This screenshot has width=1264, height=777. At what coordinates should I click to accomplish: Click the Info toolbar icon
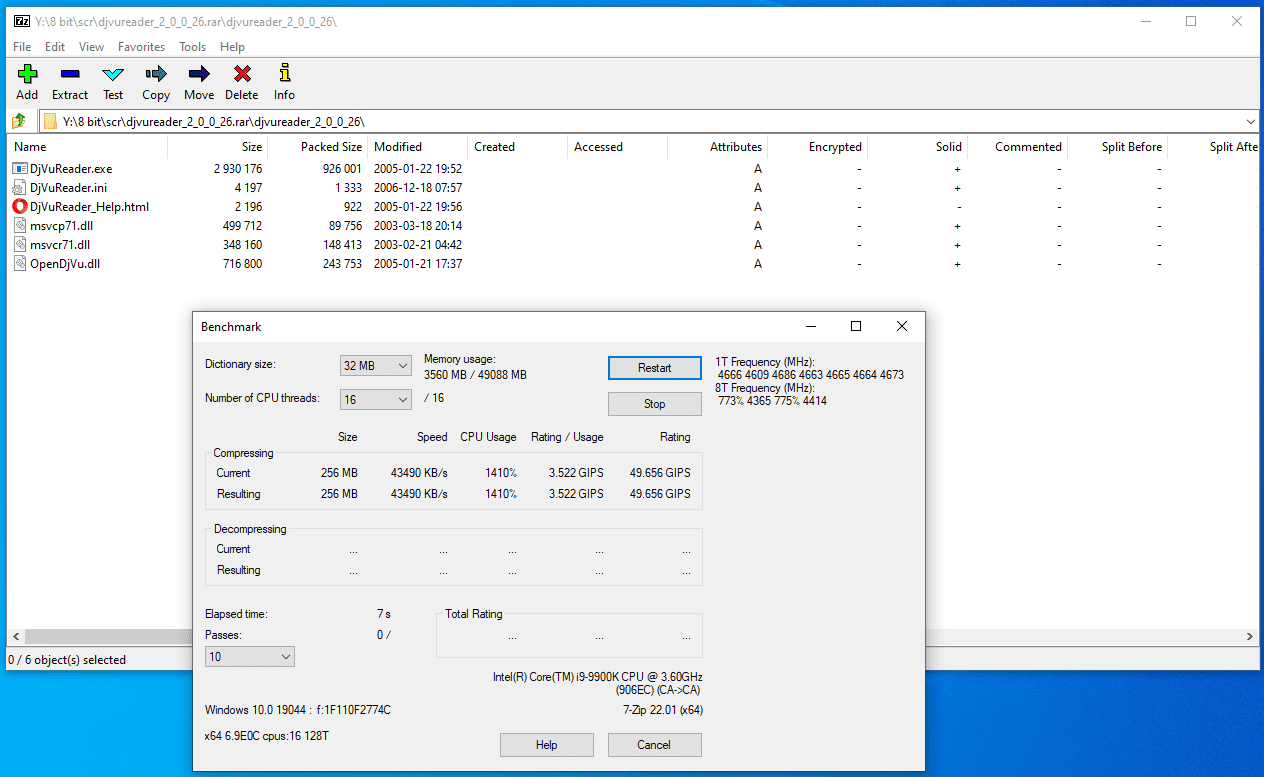285,74
